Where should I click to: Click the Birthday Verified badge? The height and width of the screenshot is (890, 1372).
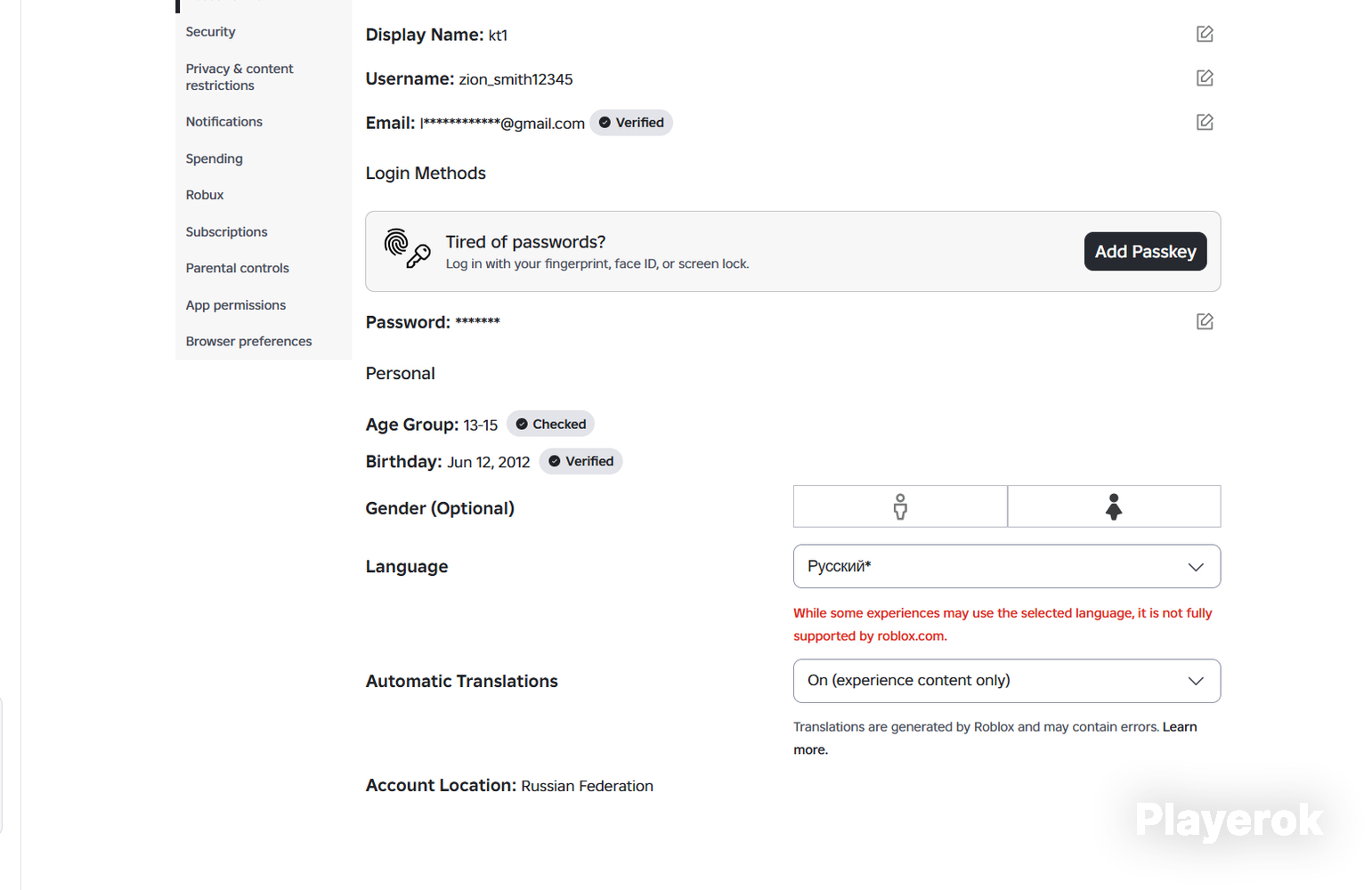tap(580, 461)
